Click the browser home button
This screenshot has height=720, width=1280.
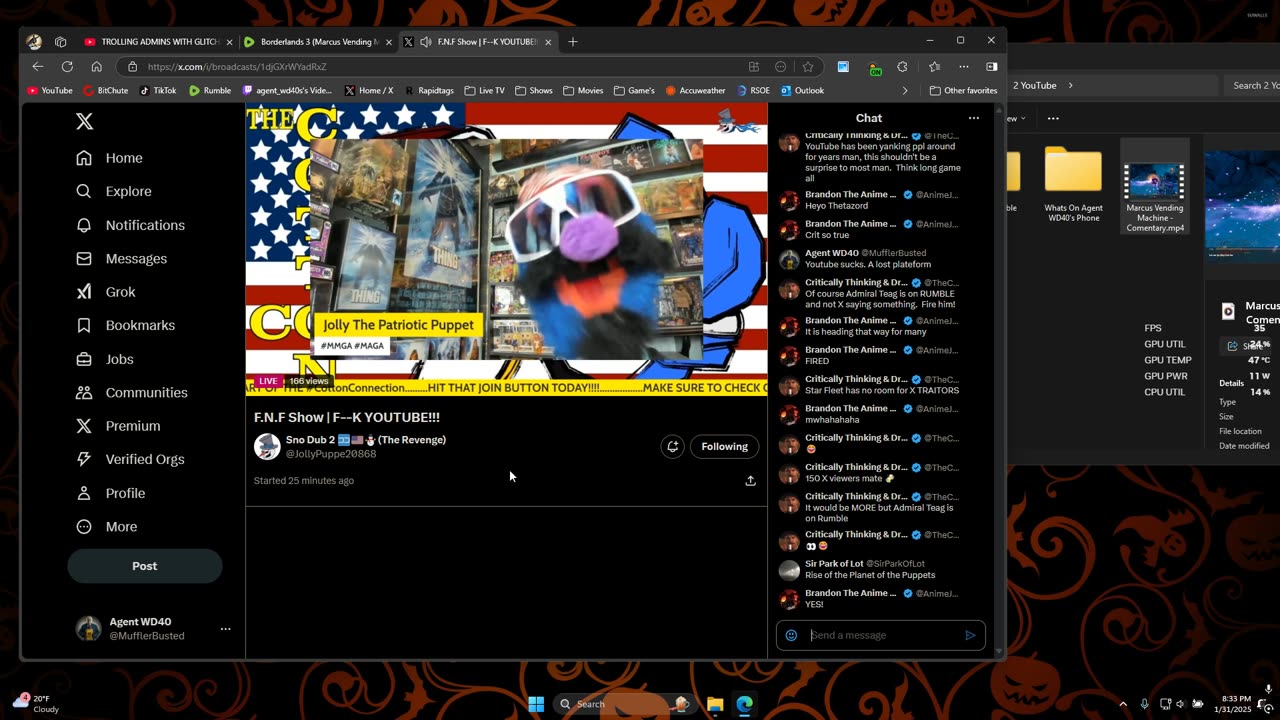(x=96, y=67)
